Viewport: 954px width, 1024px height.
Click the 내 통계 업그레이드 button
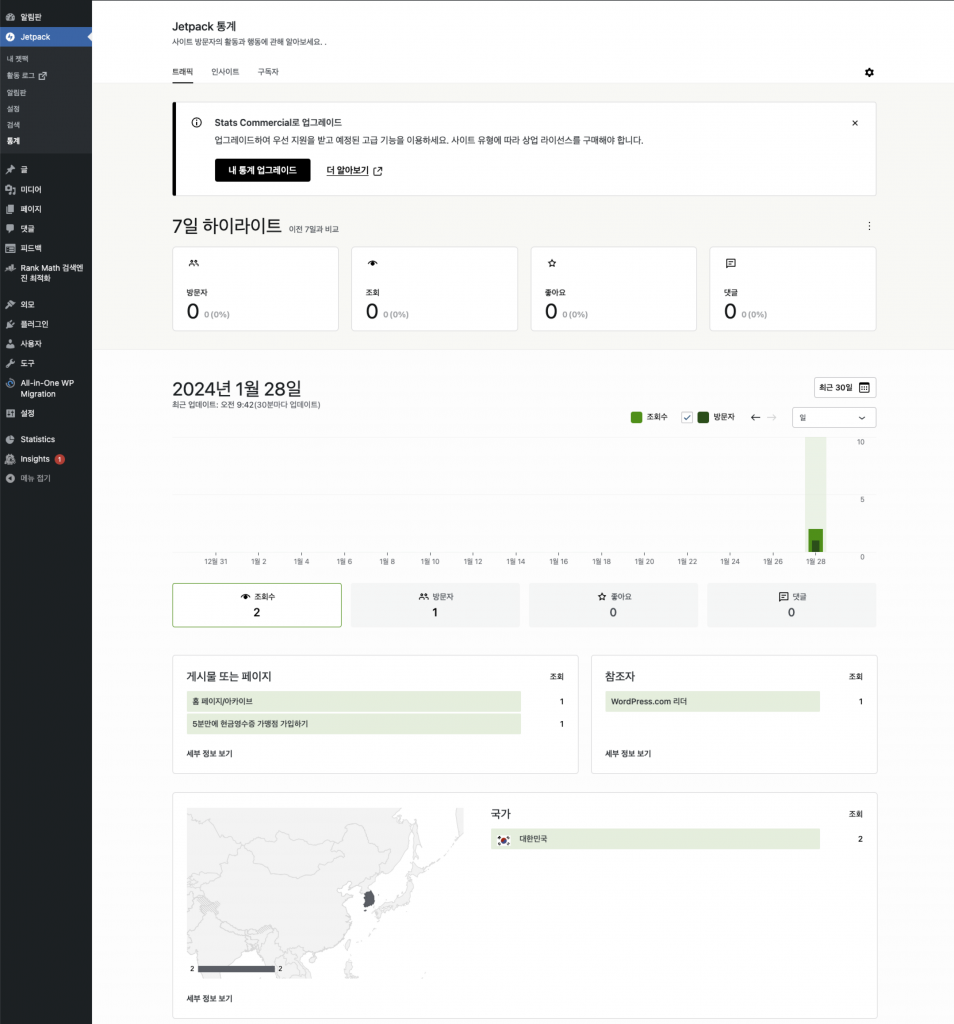click(262, 170)
